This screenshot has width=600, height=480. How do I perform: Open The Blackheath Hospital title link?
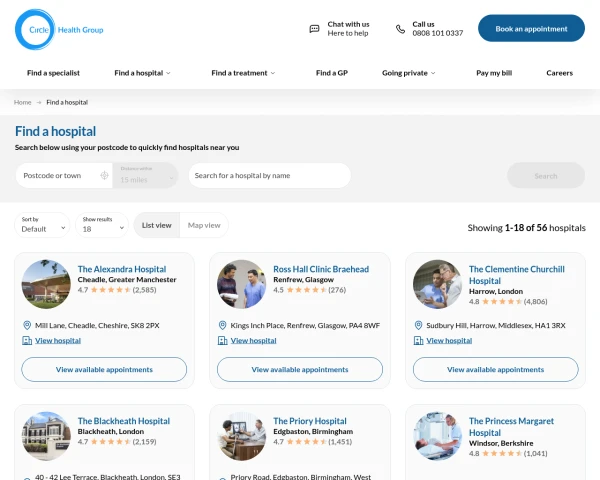[124, 421]
